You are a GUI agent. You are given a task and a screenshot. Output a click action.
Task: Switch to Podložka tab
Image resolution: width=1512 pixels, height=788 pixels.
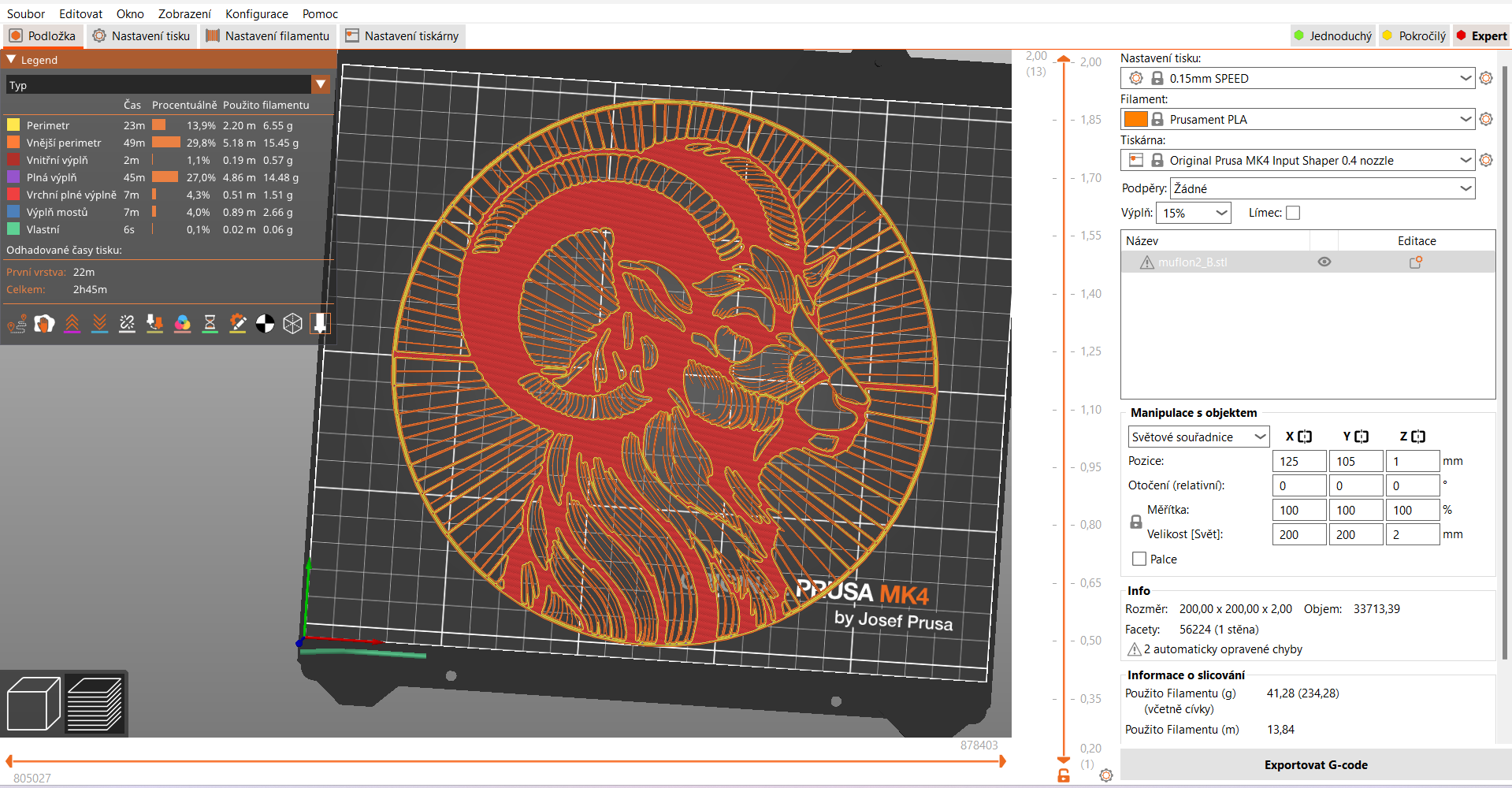(x=43, y=35)
